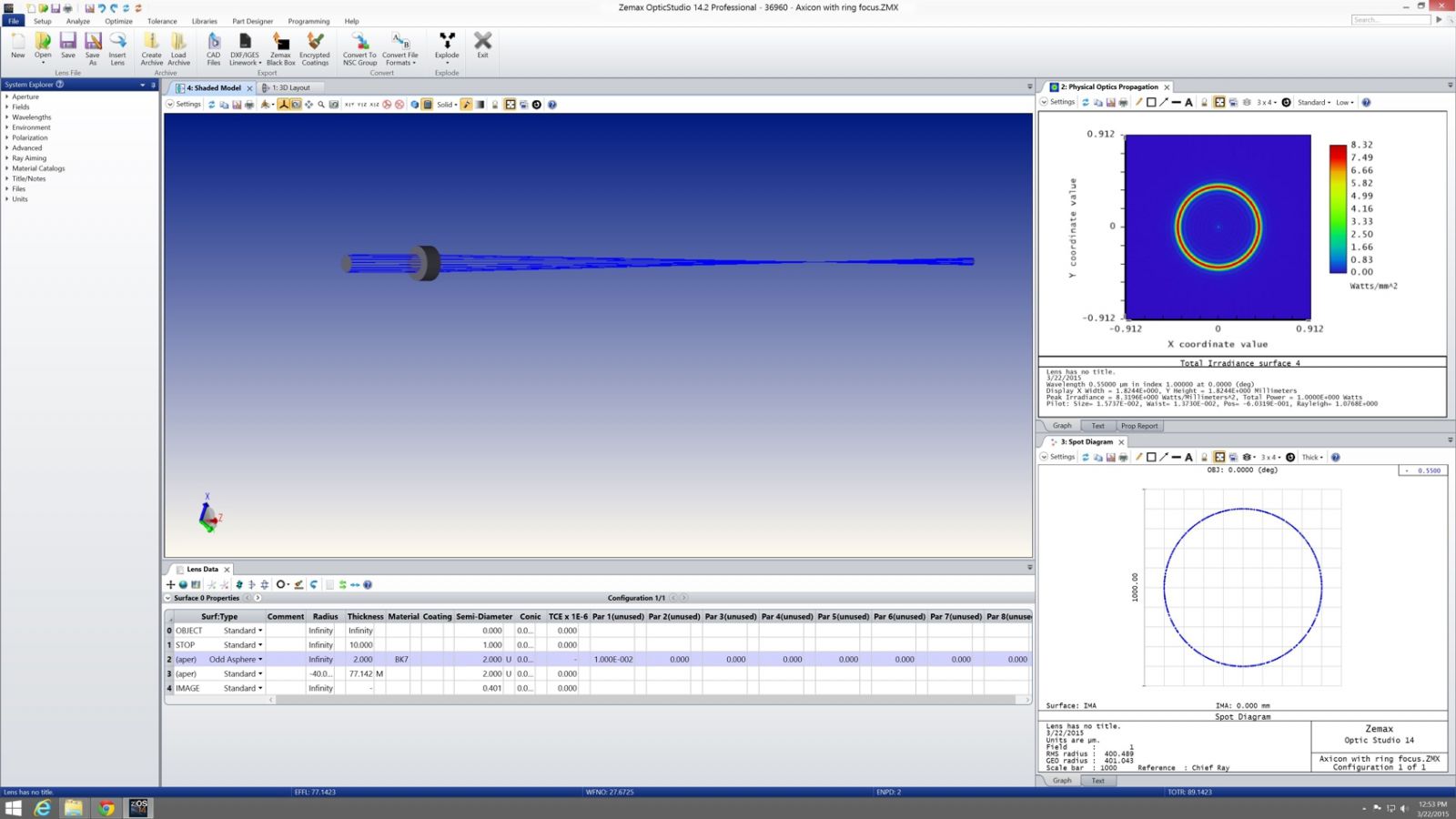The image size is (1456, 819).
Task: Refresh the Spot Diagram window
Action: [x=1086, y=457]
